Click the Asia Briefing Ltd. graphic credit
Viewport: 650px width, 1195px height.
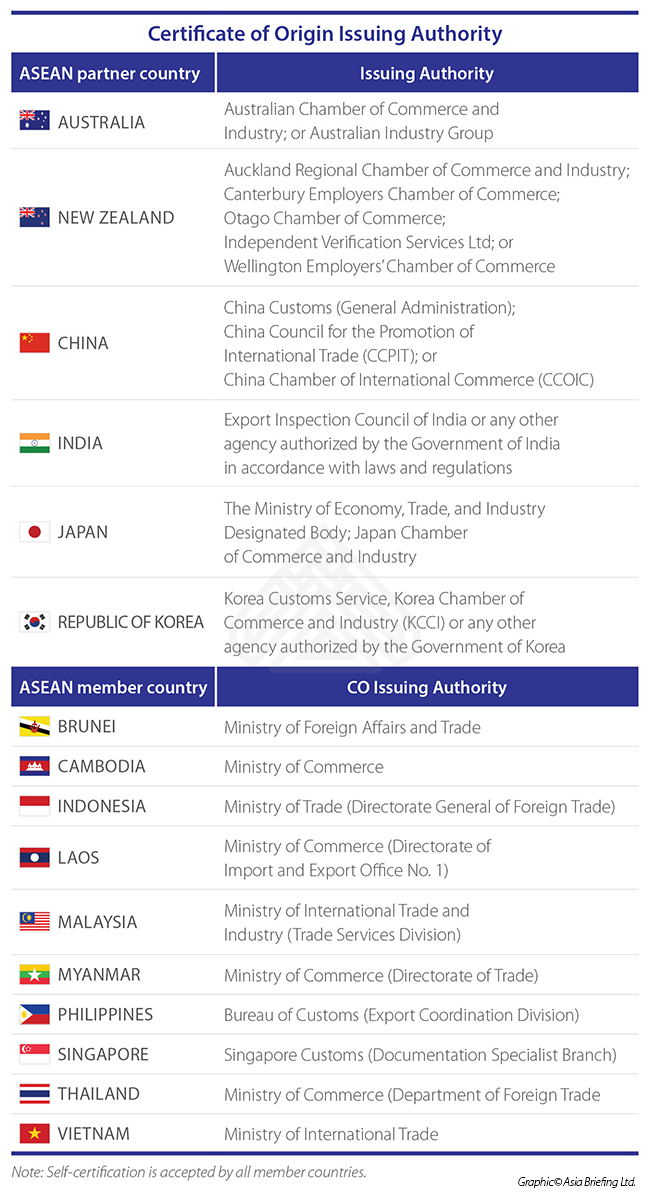click(576, 1181)
